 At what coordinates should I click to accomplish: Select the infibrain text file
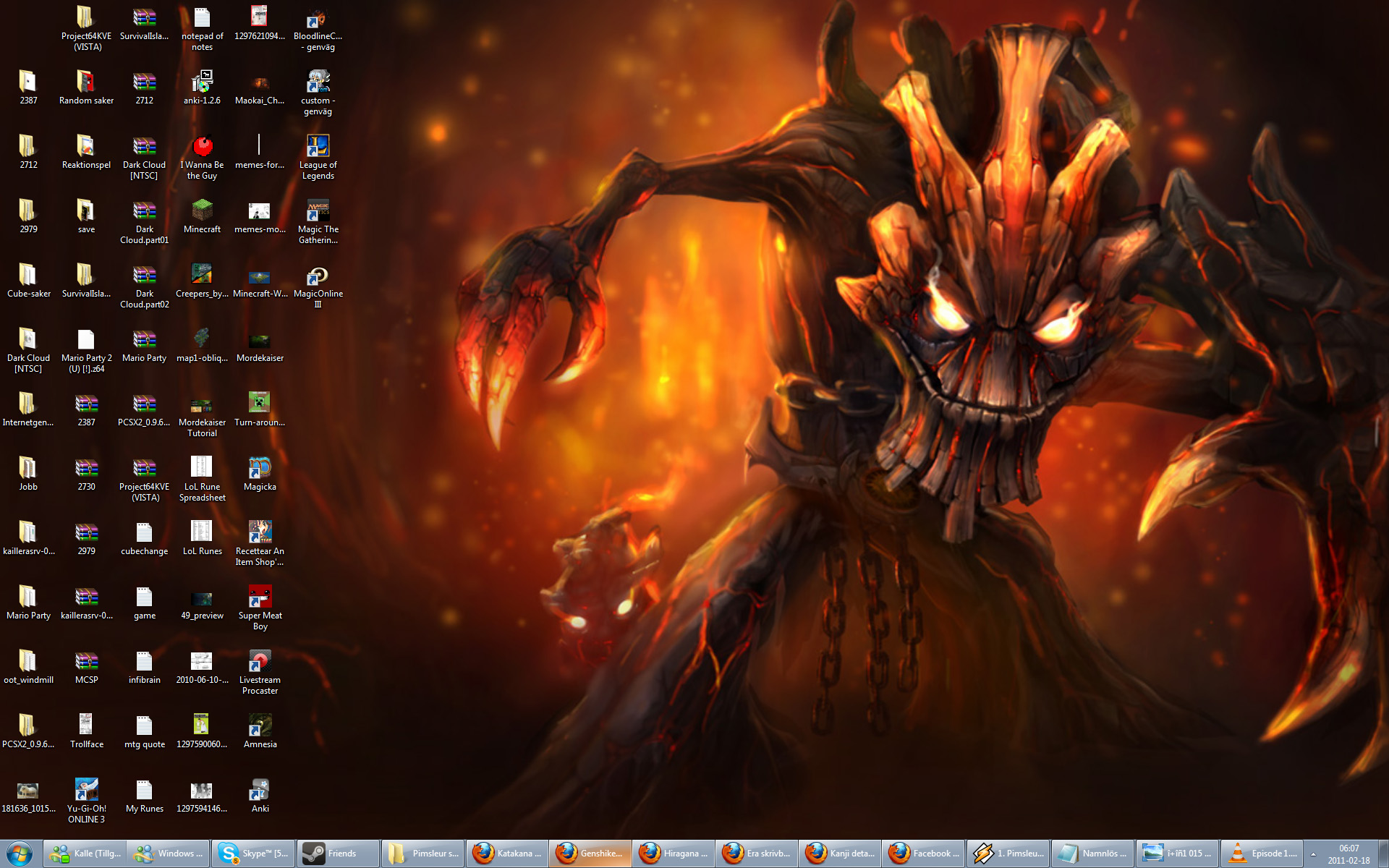coord(144,666)
